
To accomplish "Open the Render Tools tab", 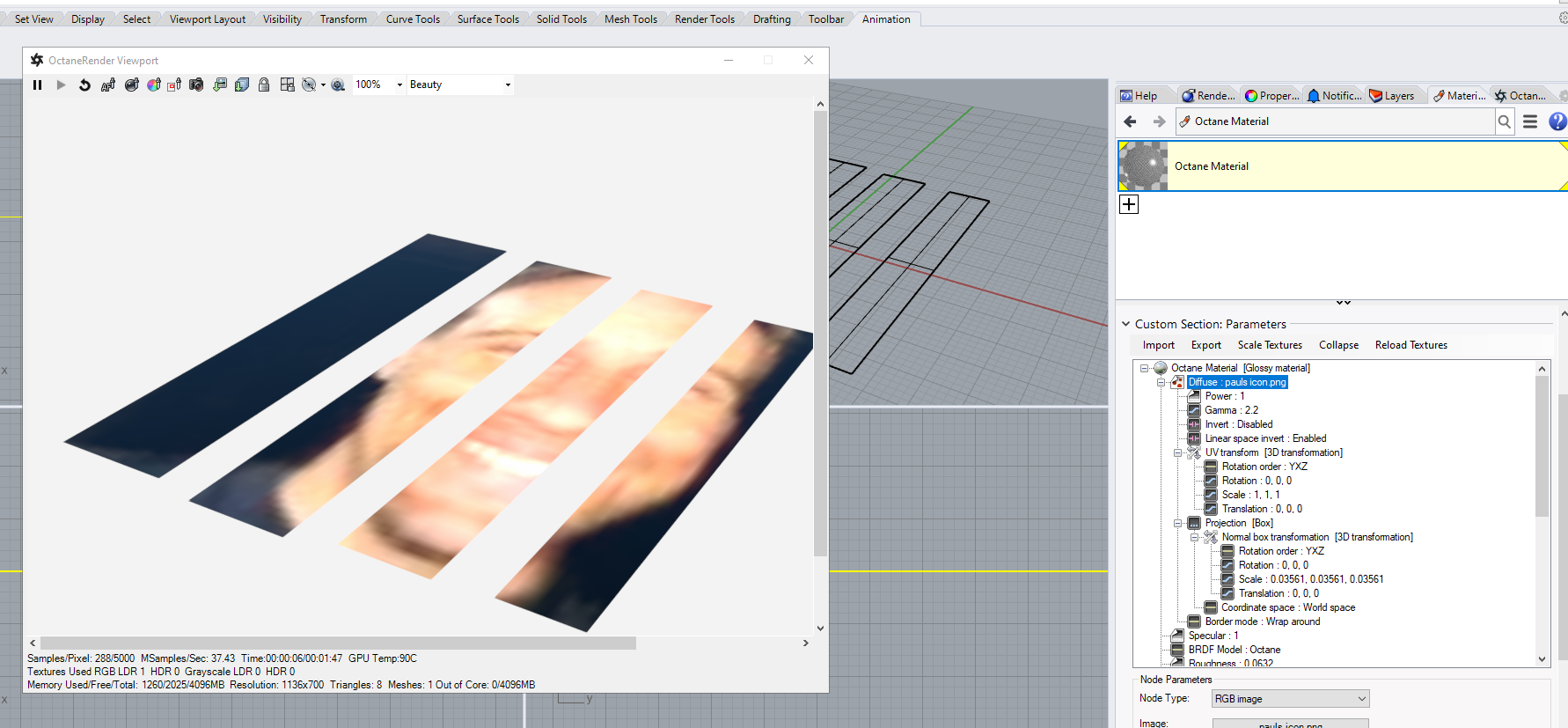I will click(705, 19).
